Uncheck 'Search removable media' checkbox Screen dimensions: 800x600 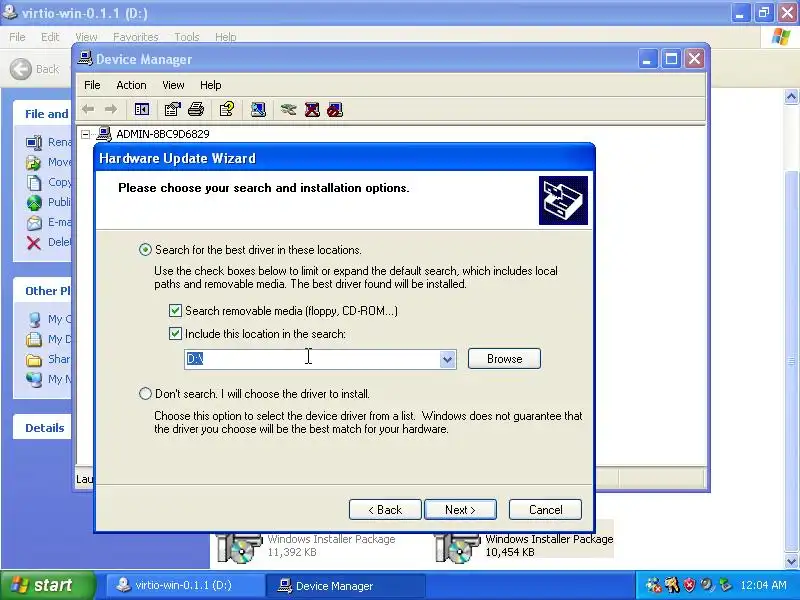click(175, 310)
